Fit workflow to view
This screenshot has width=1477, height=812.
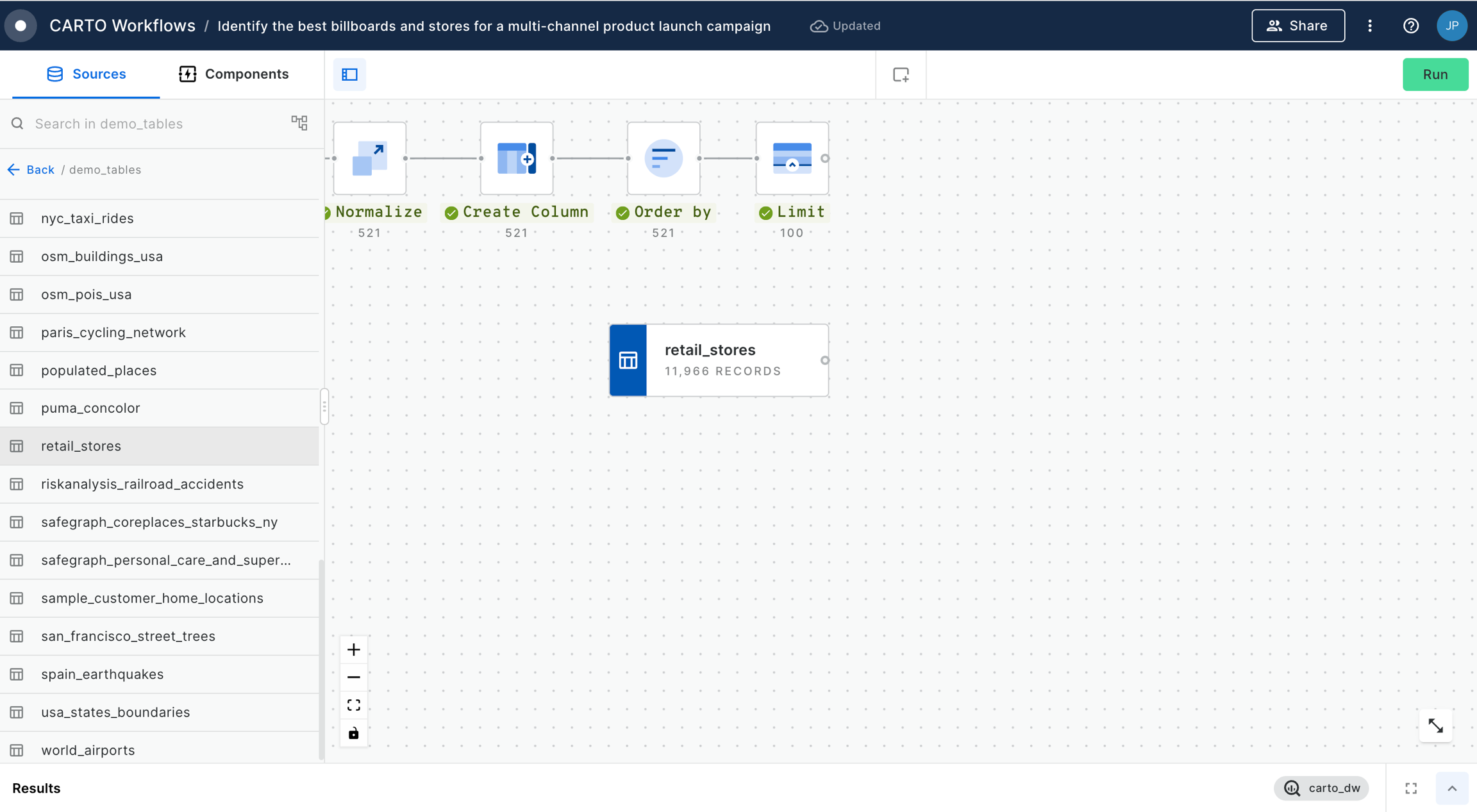(353, 705)
